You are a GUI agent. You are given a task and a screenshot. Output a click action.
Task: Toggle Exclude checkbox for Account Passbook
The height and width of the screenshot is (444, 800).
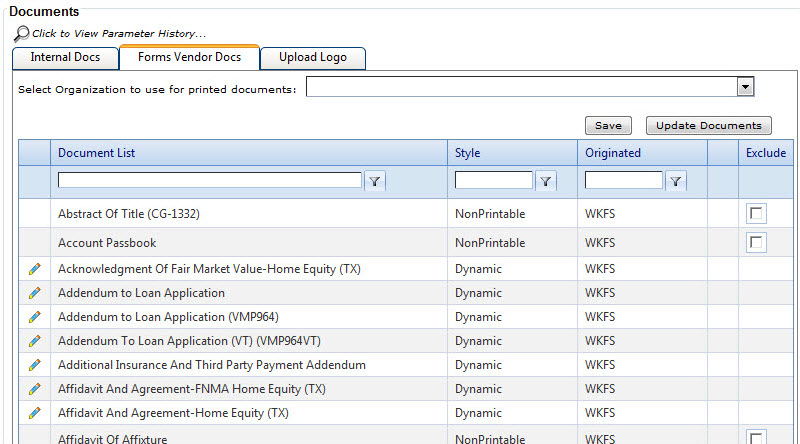756,242
